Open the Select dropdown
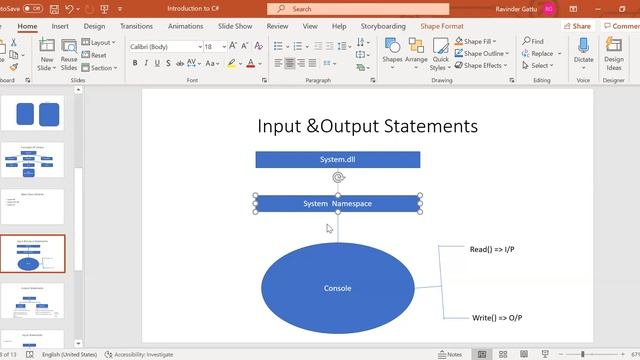The width and height of the screenshot is (640, 360). 538,65
